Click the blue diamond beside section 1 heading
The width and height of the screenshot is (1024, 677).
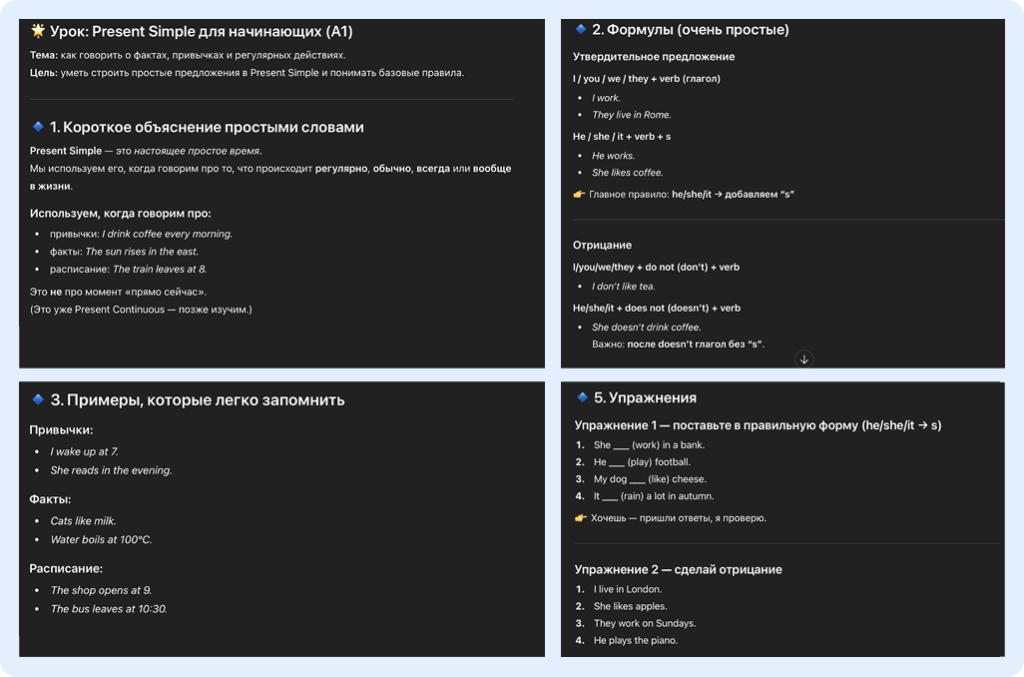[38, 127]
